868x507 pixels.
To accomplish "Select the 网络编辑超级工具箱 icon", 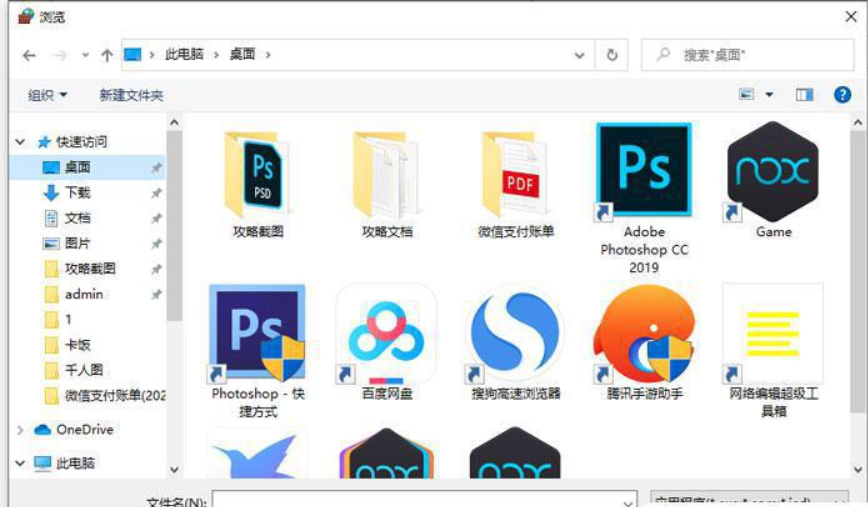I will 772,334.
